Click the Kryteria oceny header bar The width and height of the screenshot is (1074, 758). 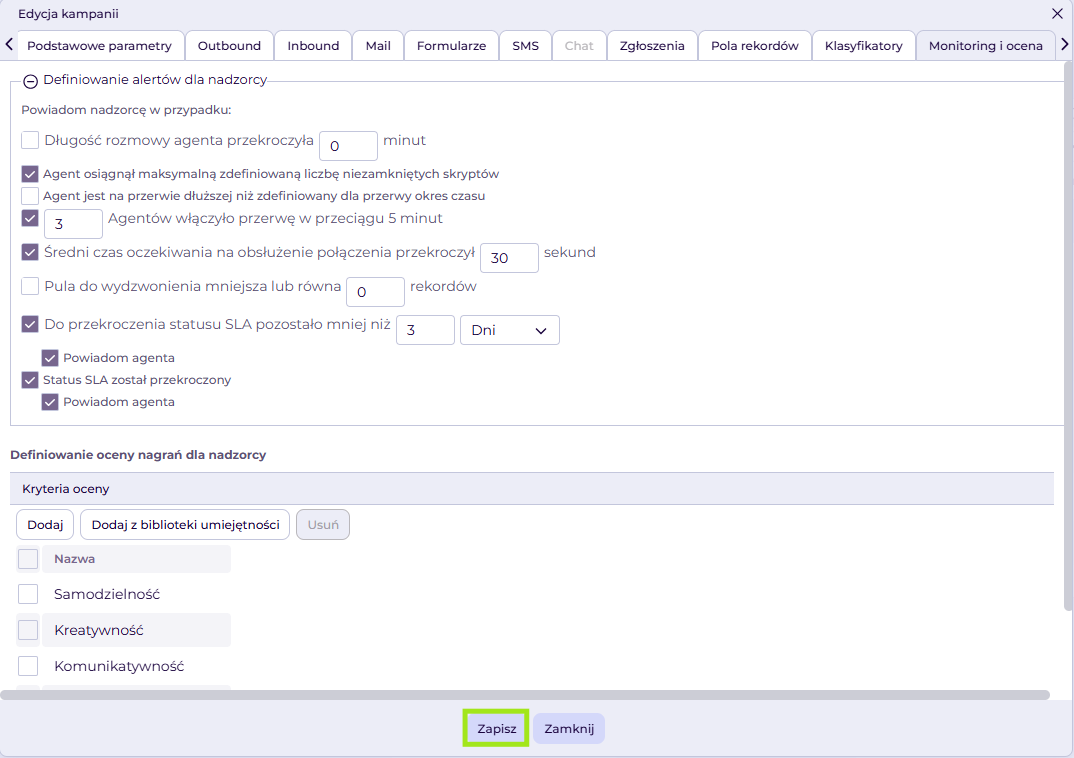point(532,489)
